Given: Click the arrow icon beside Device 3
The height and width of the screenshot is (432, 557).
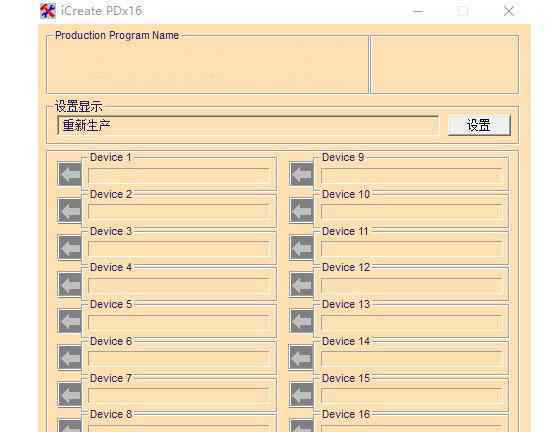Looking at the screenshot, I should (70, 247).
